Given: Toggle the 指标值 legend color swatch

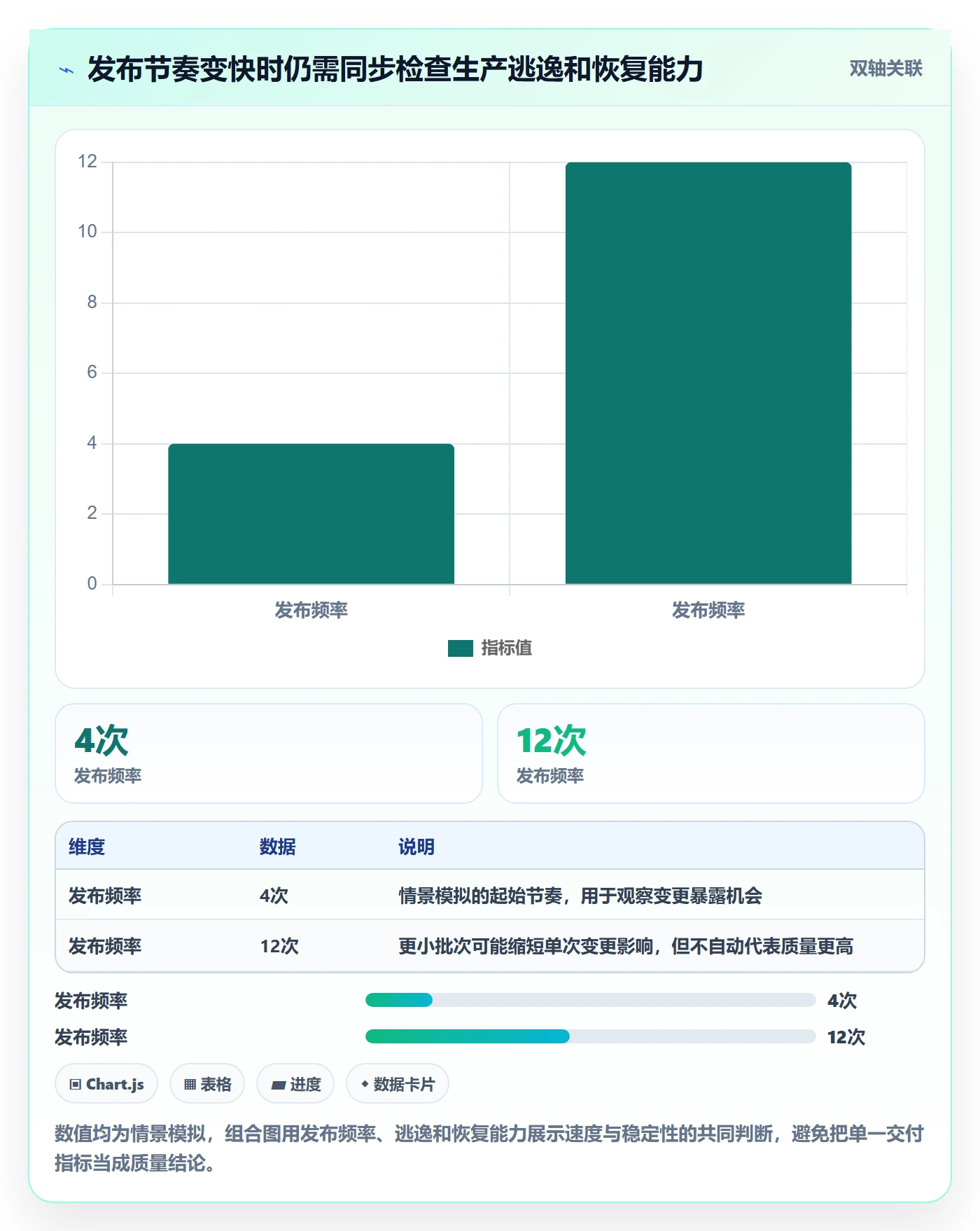Looking at the screenshot, I should click(461, 648).
